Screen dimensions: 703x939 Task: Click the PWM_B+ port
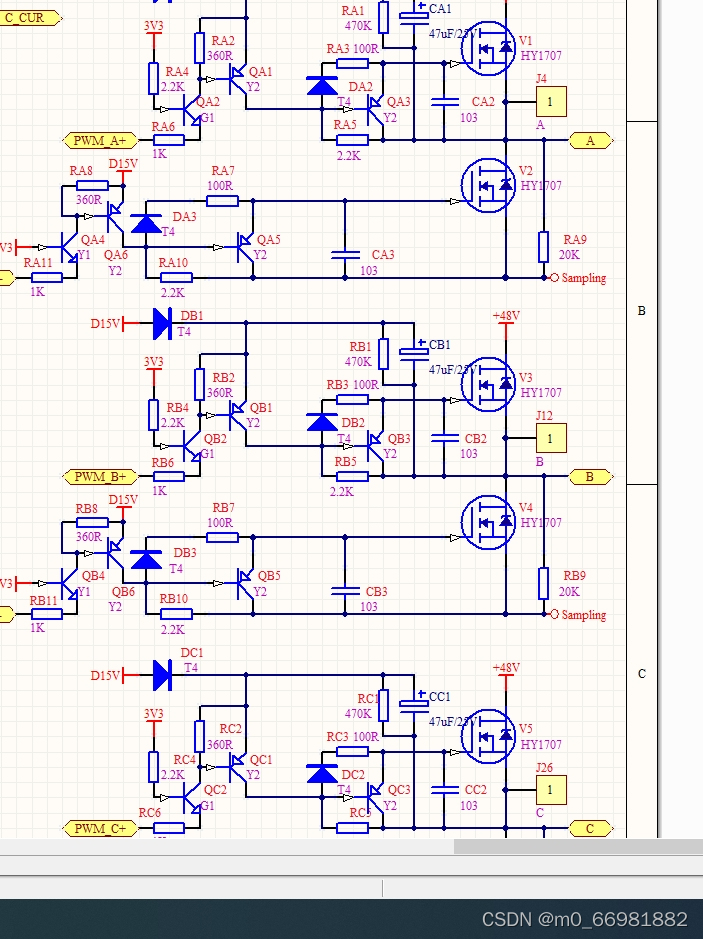click(100, 477)
